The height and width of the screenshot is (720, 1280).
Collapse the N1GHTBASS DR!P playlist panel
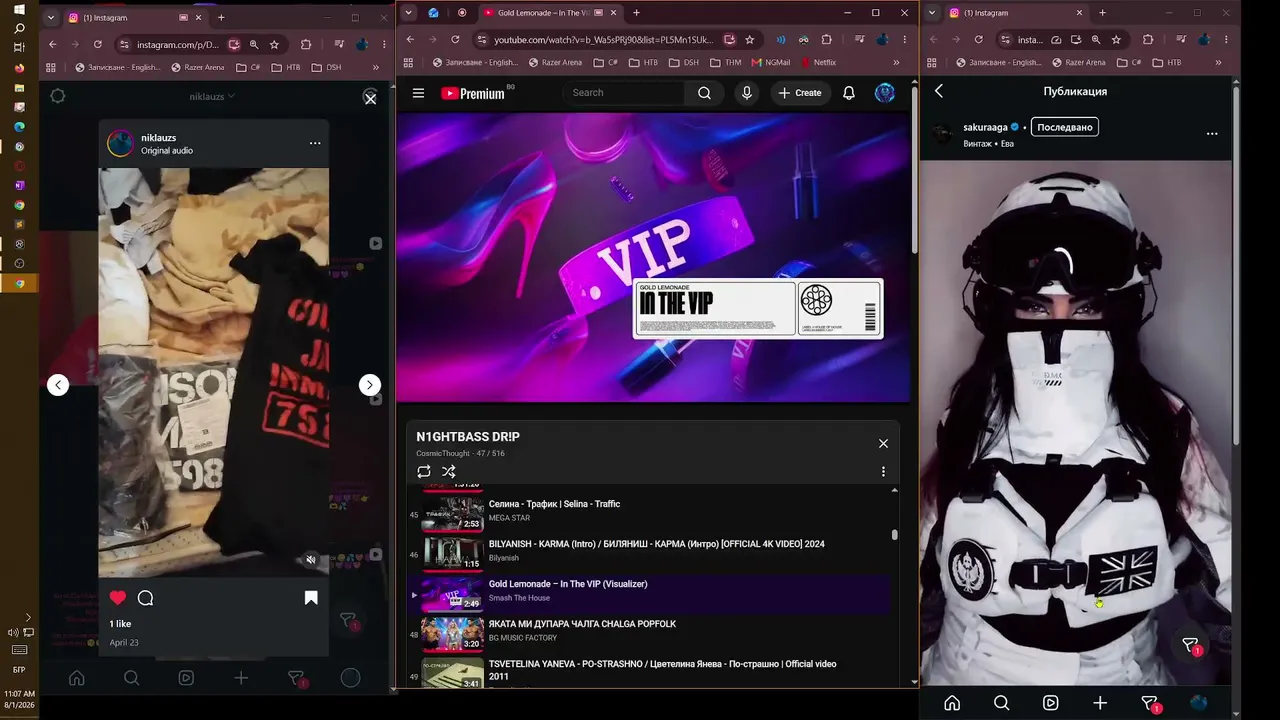[x=883, y=443]
